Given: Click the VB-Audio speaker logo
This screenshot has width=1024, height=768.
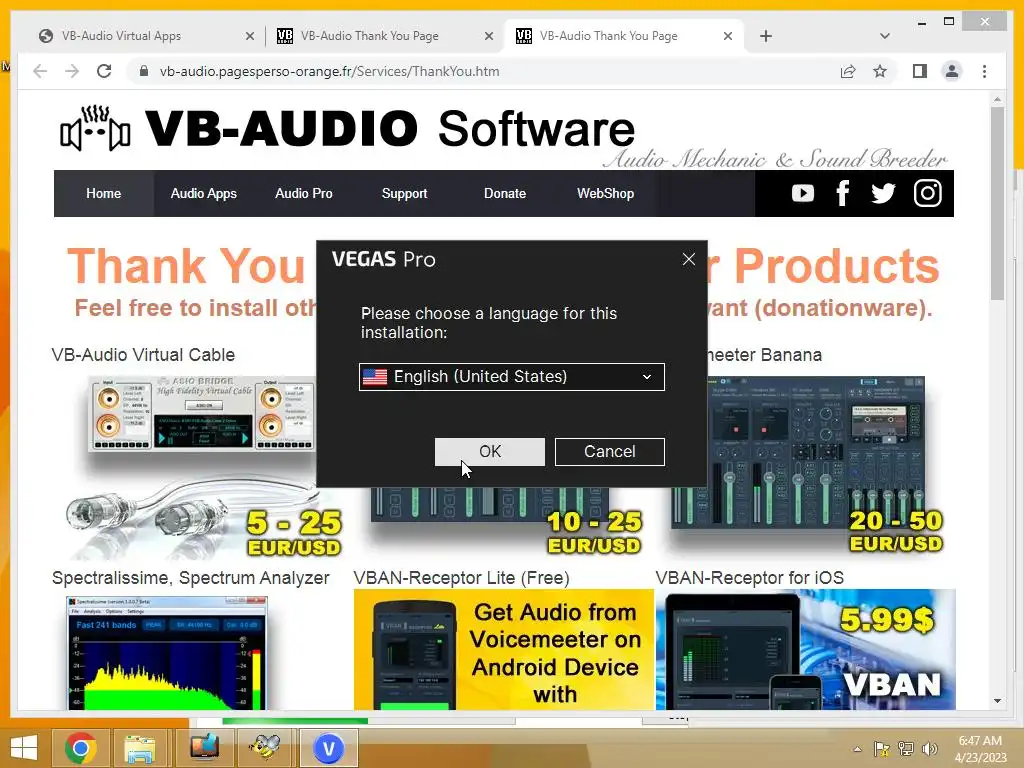Looking at the screenshot, I should (x=95, y=128).
